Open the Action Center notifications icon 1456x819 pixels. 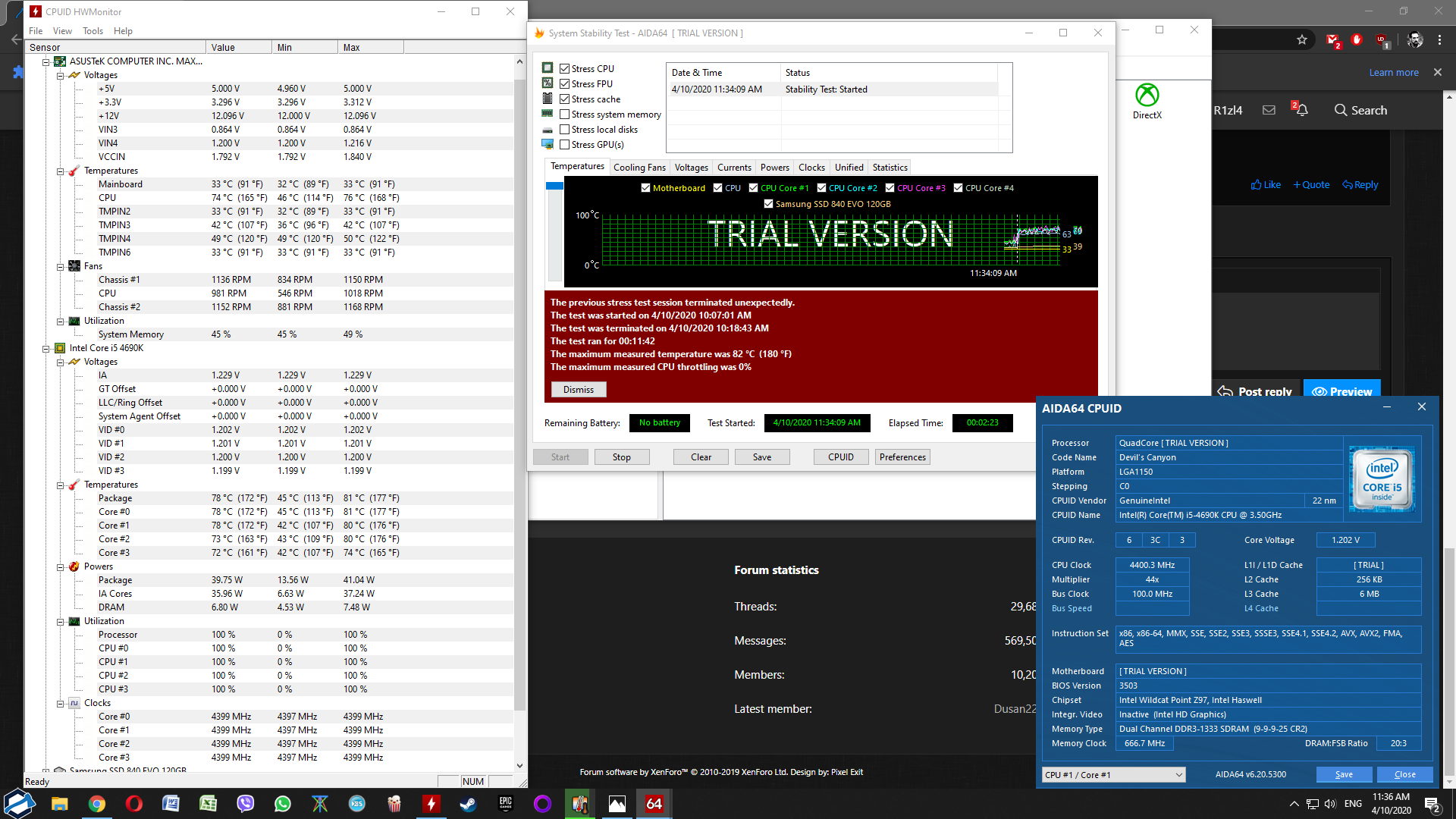click(x=1432, y=805)
